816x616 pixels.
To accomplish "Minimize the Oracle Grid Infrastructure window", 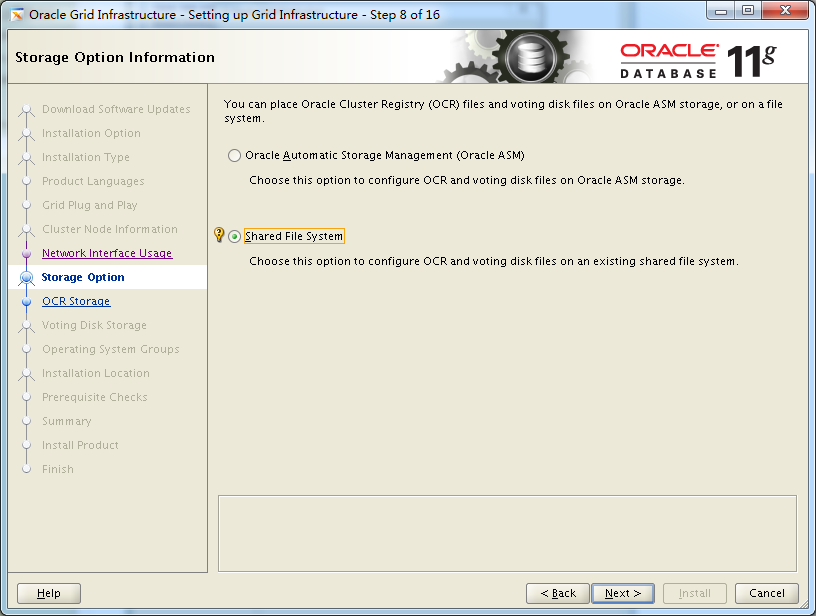I will click(x=721, y=11).
